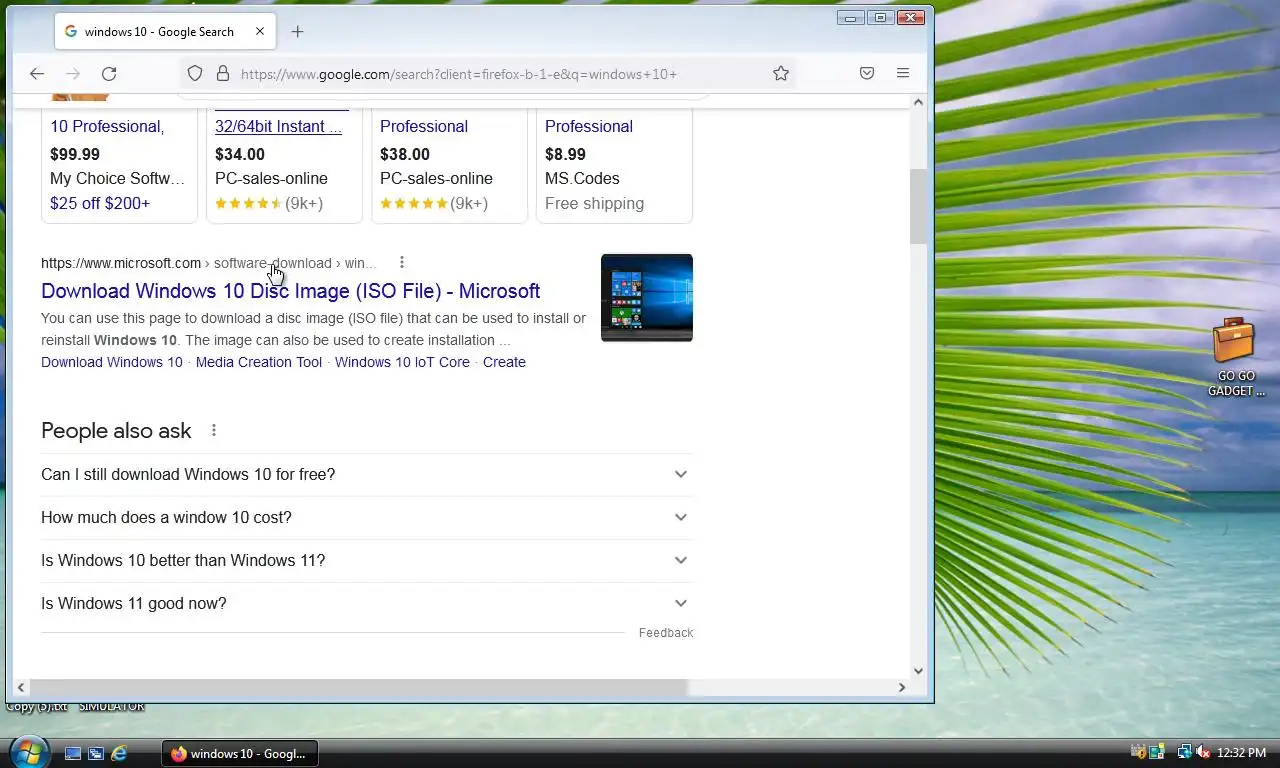Click the Windows 10 laptop thumbnail image
The height and width of the screenshot is (768, 1280).
pyautogui.click(x=647, y=297)
